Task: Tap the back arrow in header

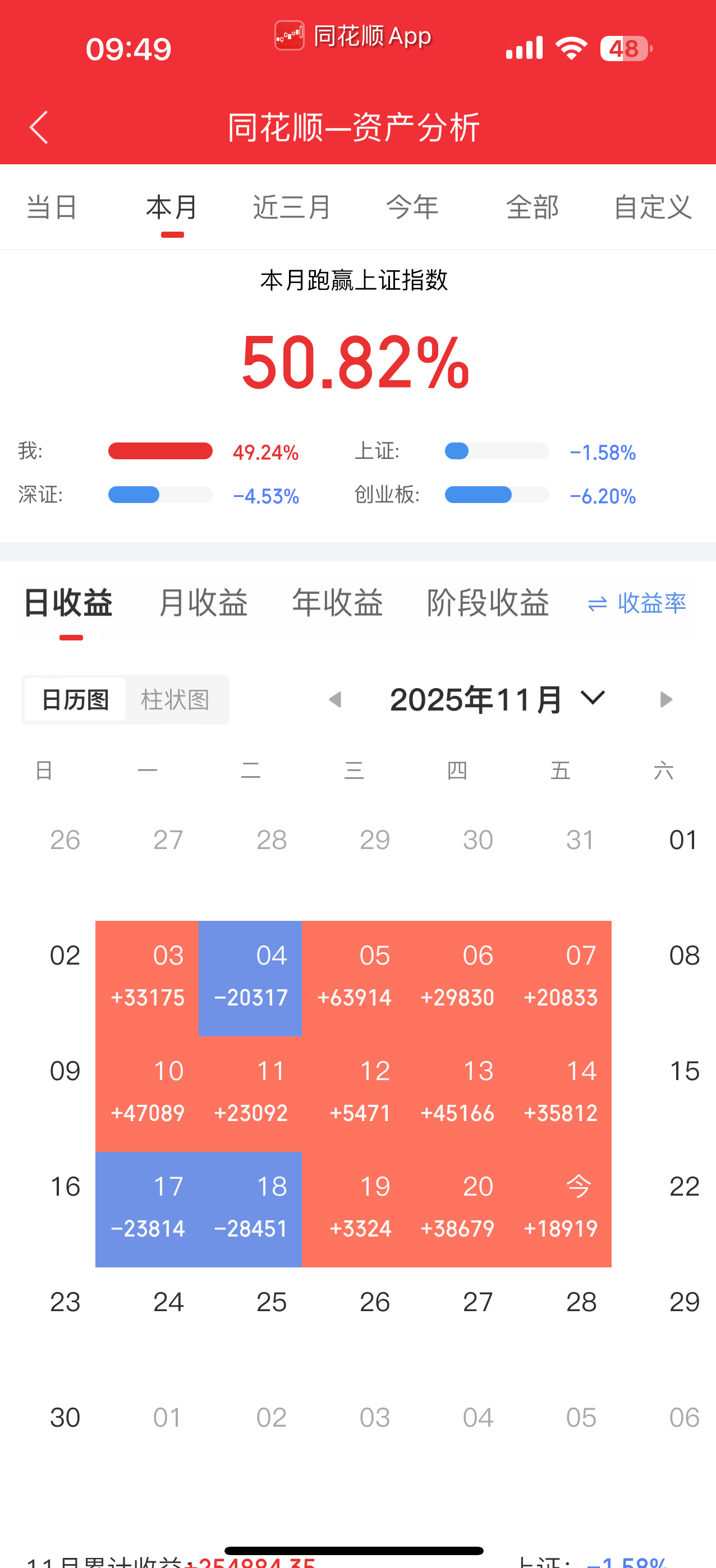Action: coord(38,127)
